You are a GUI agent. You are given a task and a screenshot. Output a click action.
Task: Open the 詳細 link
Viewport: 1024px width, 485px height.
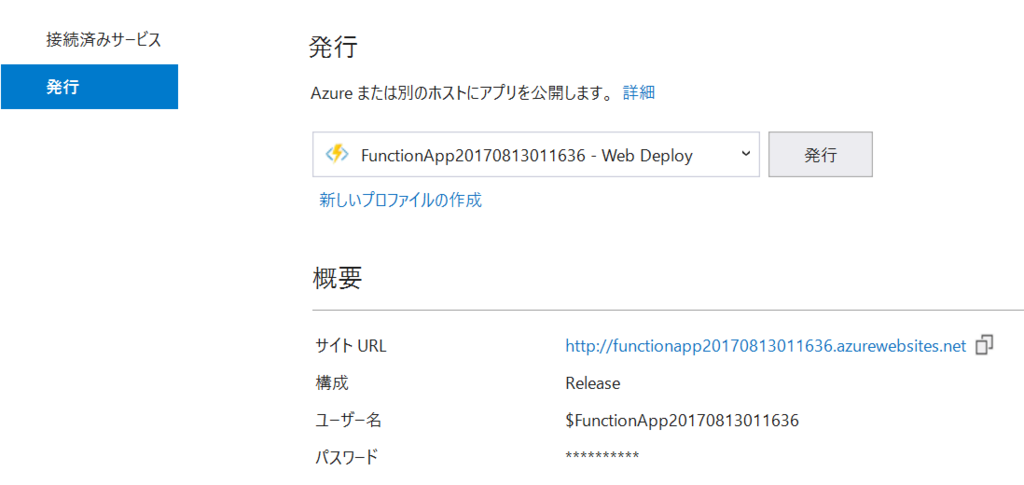pyautogui.click(x=639, y=93)
